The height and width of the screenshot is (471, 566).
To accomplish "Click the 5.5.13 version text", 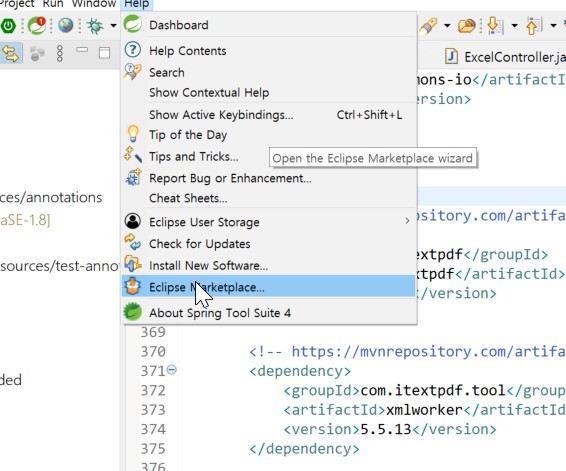I will pos(386,429).
